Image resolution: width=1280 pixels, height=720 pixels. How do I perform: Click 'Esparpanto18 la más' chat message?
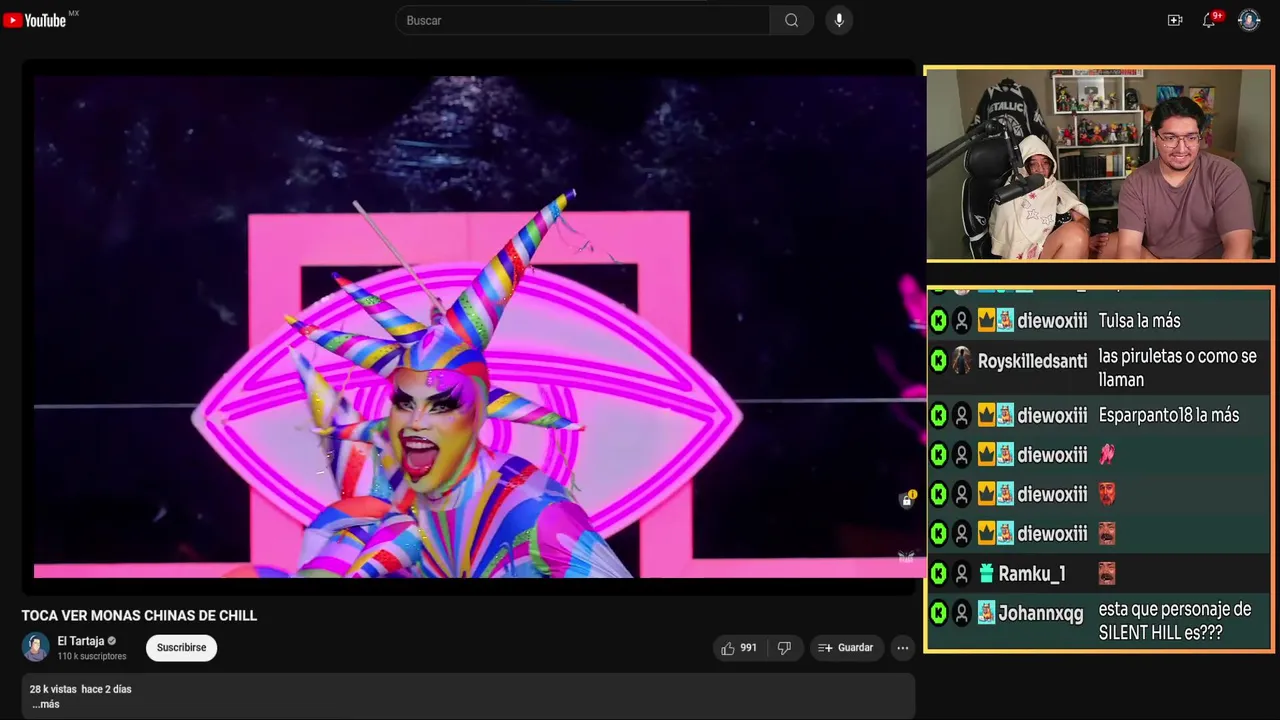1168,415
